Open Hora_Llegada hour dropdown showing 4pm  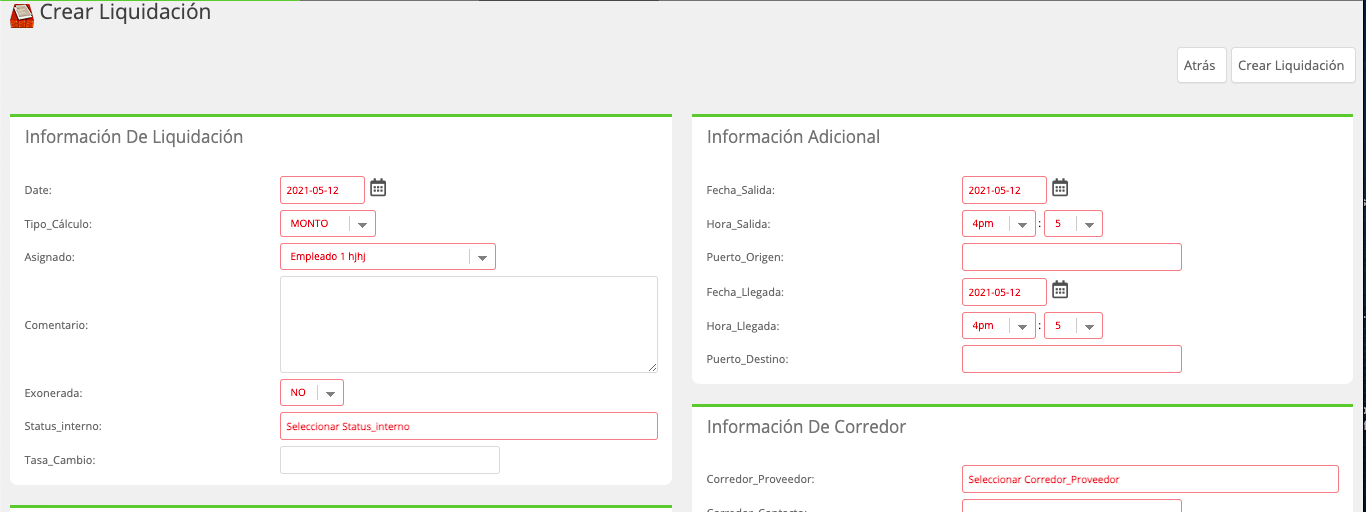pos(999,326)
